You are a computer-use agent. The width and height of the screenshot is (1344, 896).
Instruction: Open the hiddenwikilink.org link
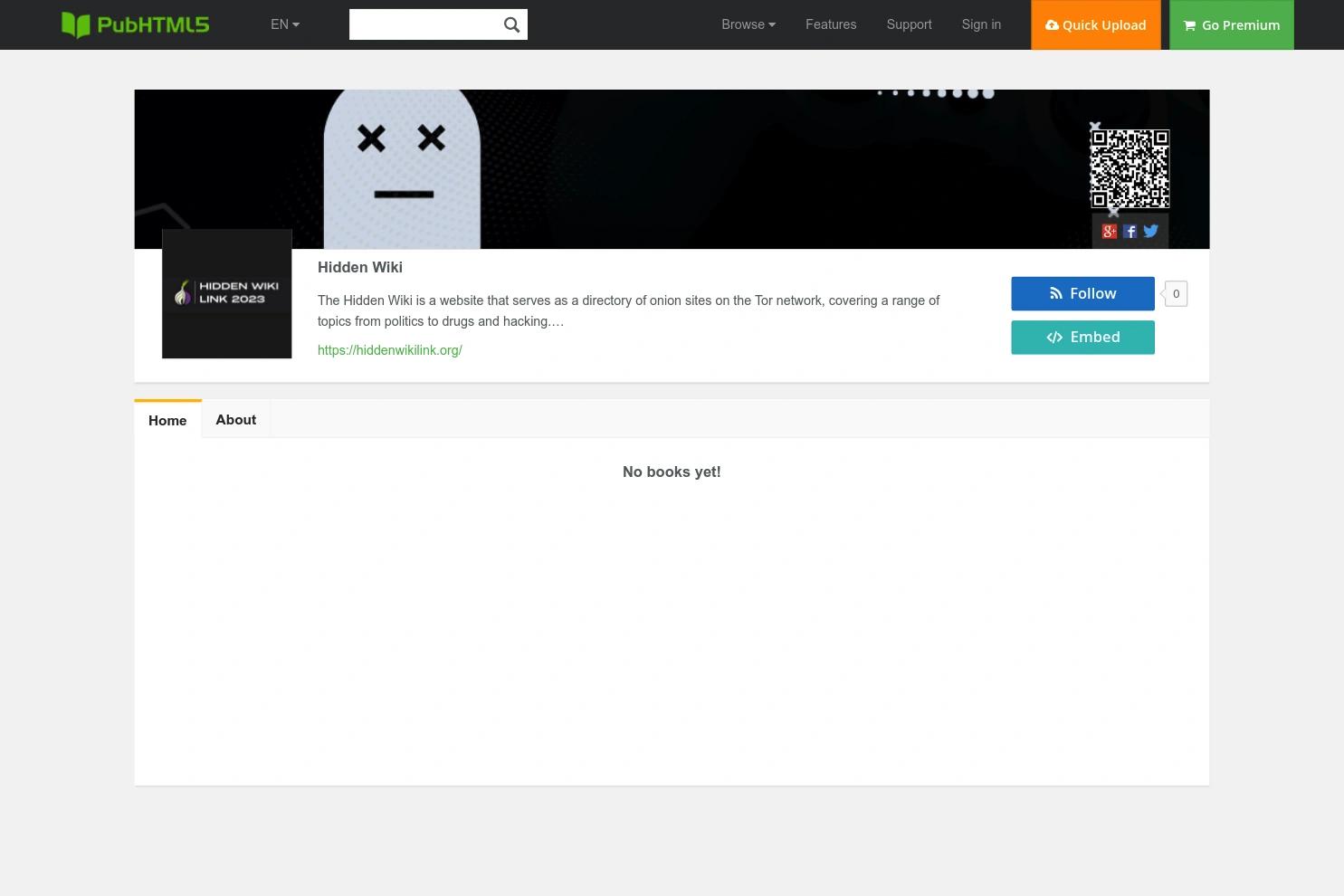pyautogui.click(x=390, y=350)
